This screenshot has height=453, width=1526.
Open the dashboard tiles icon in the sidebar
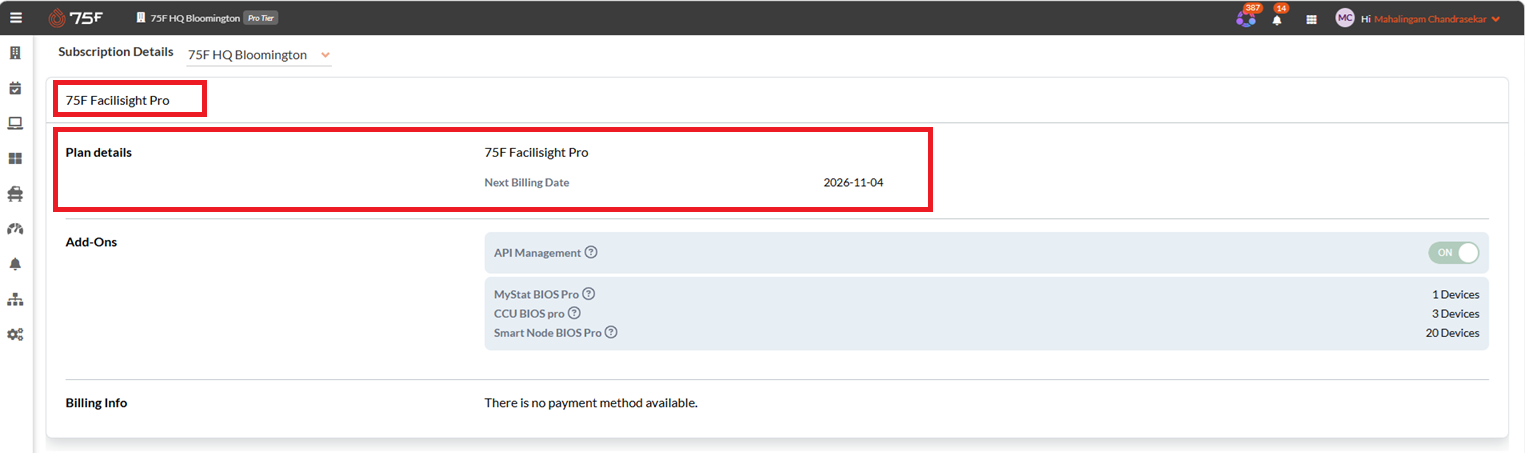[x=15, y=158]
